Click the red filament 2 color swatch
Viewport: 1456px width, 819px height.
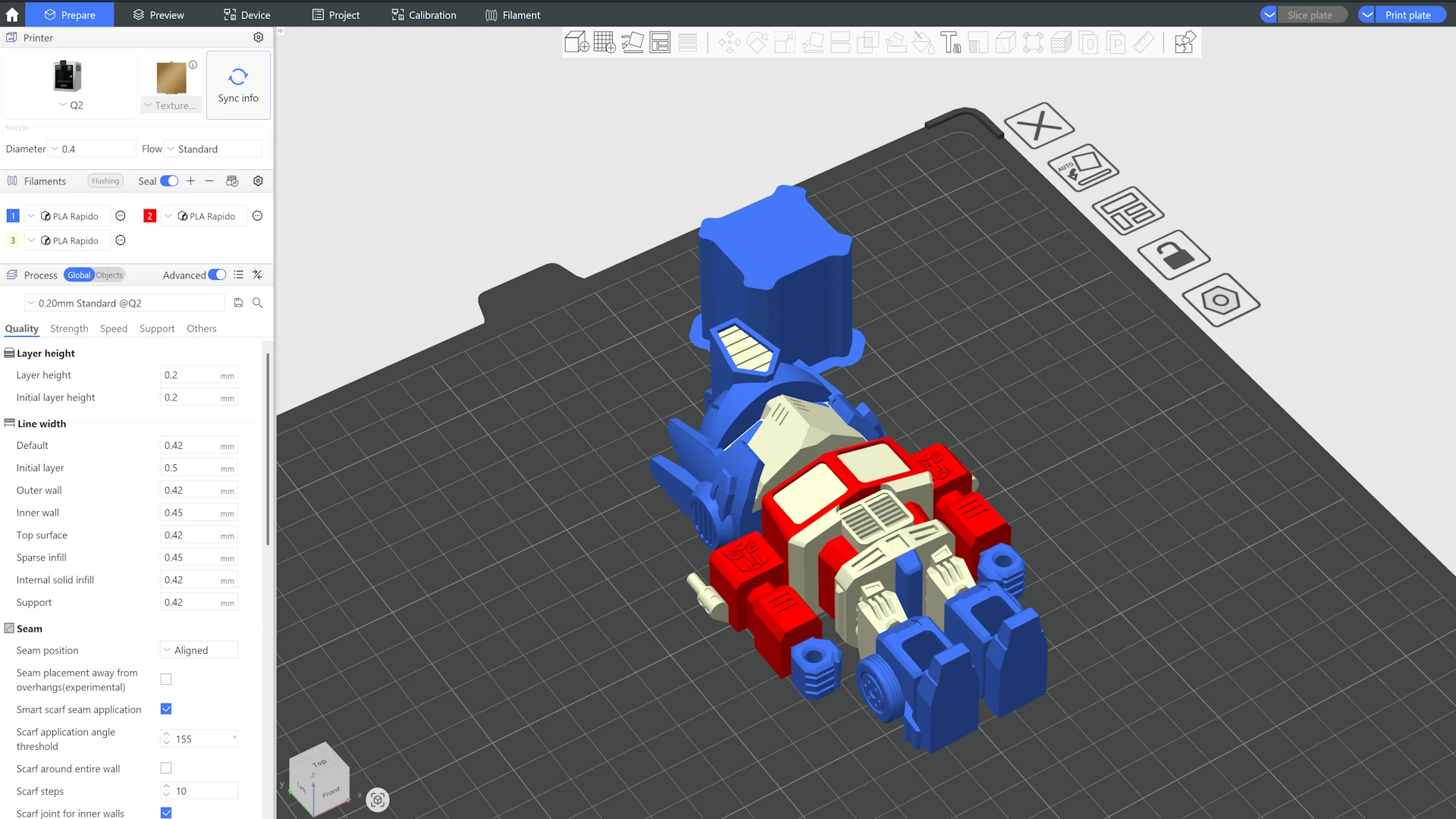click(x=149, y=216)
